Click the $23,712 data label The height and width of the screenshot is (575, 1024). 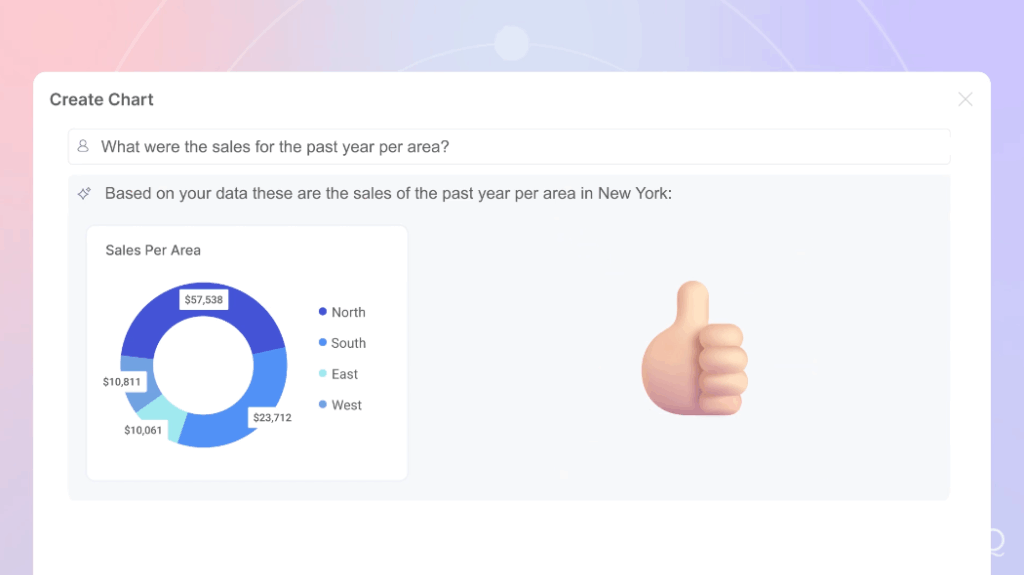coord(271,417)
